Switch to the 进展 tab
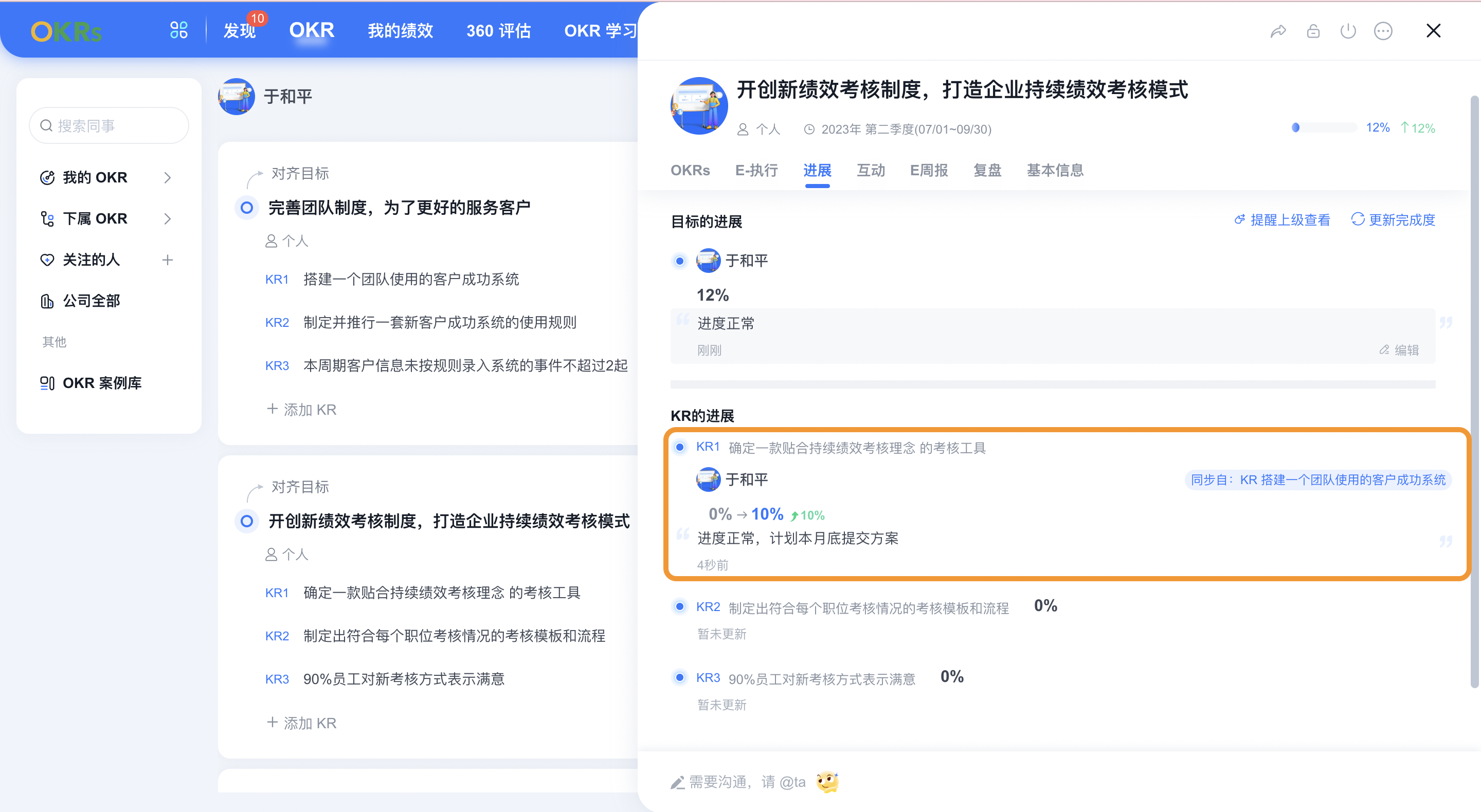 [817, 170]
